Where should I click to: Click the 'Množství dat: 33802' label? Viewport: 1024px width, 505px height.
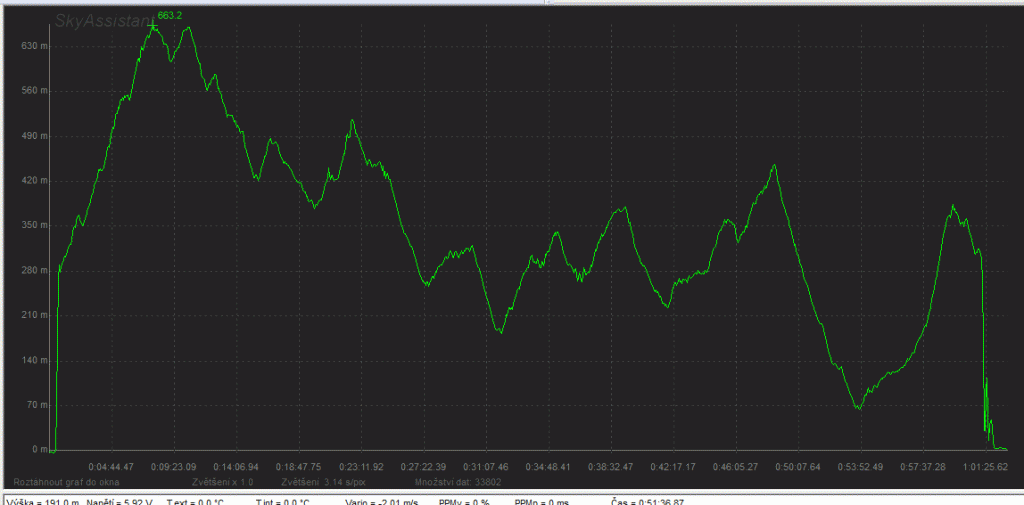[457, 482]
